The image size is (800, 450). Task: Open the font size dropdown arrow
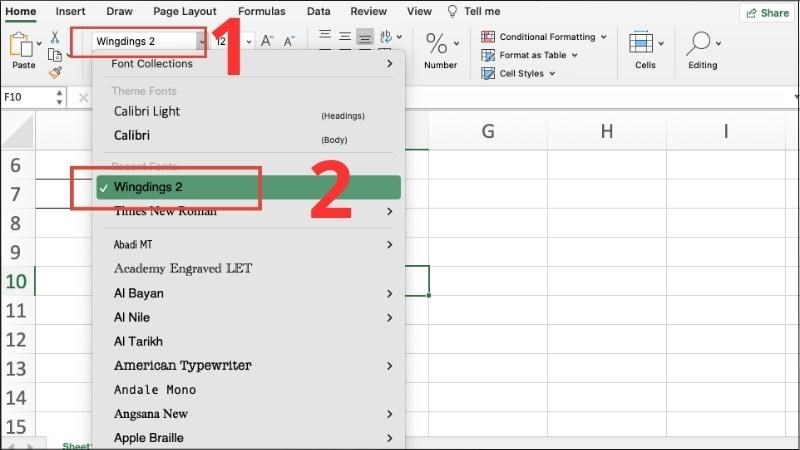[x=248, y=41]
